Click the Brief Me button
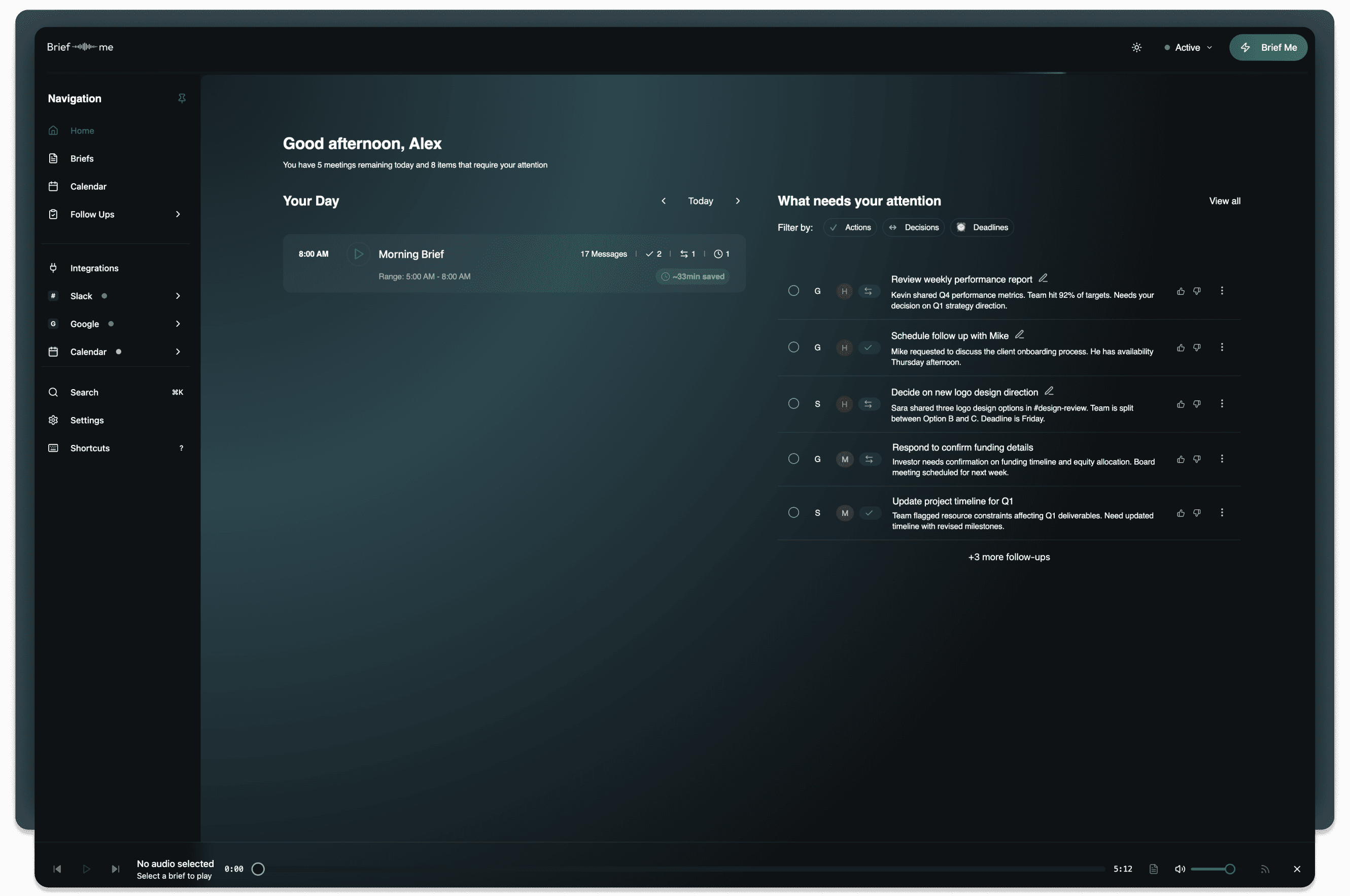The height and width of the screenshot is (896, 1350). (1268, 47)
